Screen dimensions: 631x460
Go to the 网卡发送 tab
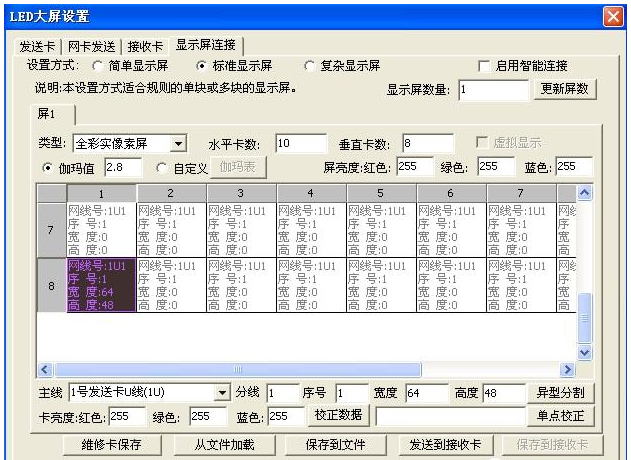pyautogui.click(x=92, y=46)
